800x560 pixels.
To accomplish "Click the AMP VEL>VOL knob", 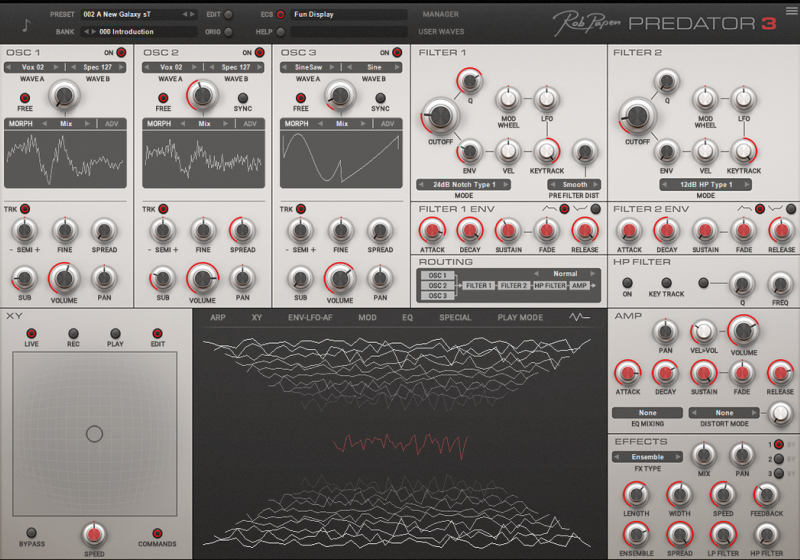I will point(704,332).
